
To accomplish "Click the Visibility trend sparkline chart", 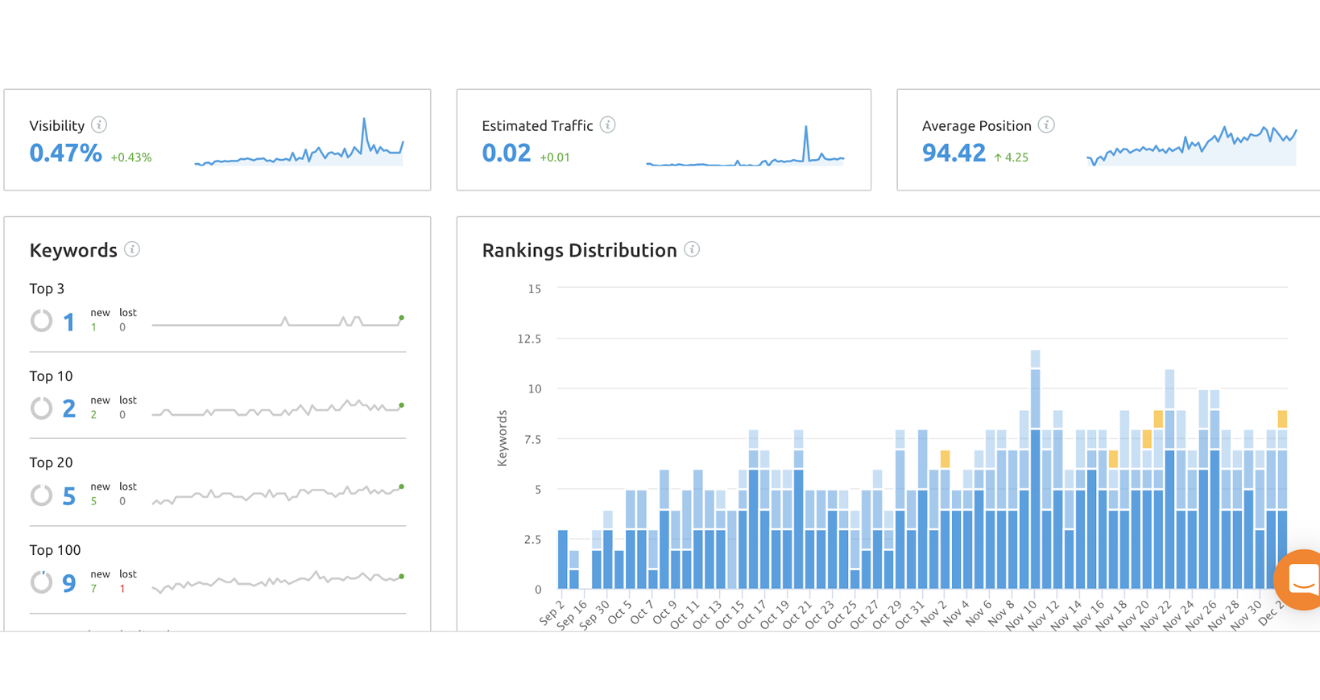I will [x=298, y=148].
